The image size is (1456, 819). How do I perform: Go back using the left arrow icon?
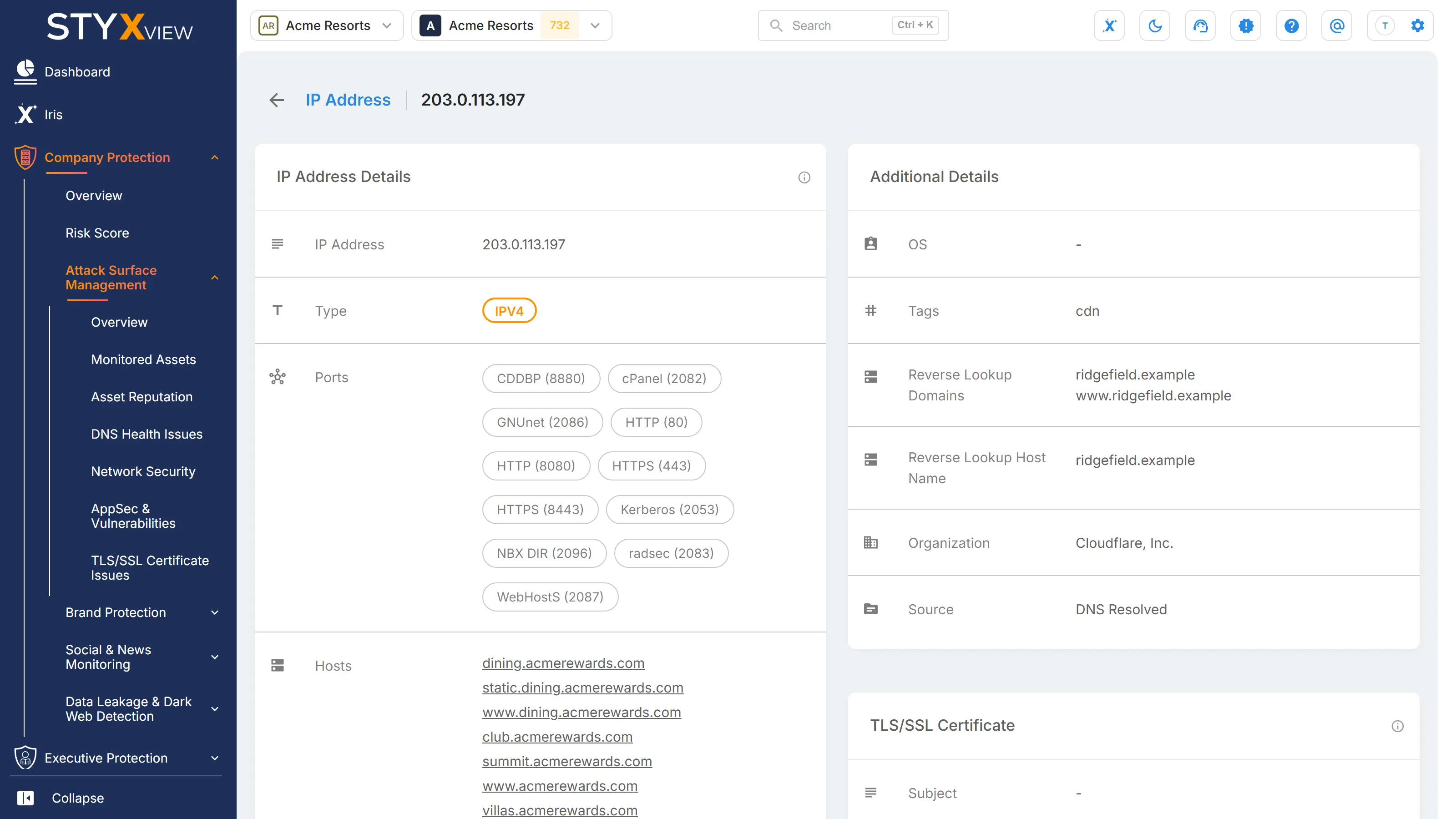pyautogui.click(x=276, y=100)
